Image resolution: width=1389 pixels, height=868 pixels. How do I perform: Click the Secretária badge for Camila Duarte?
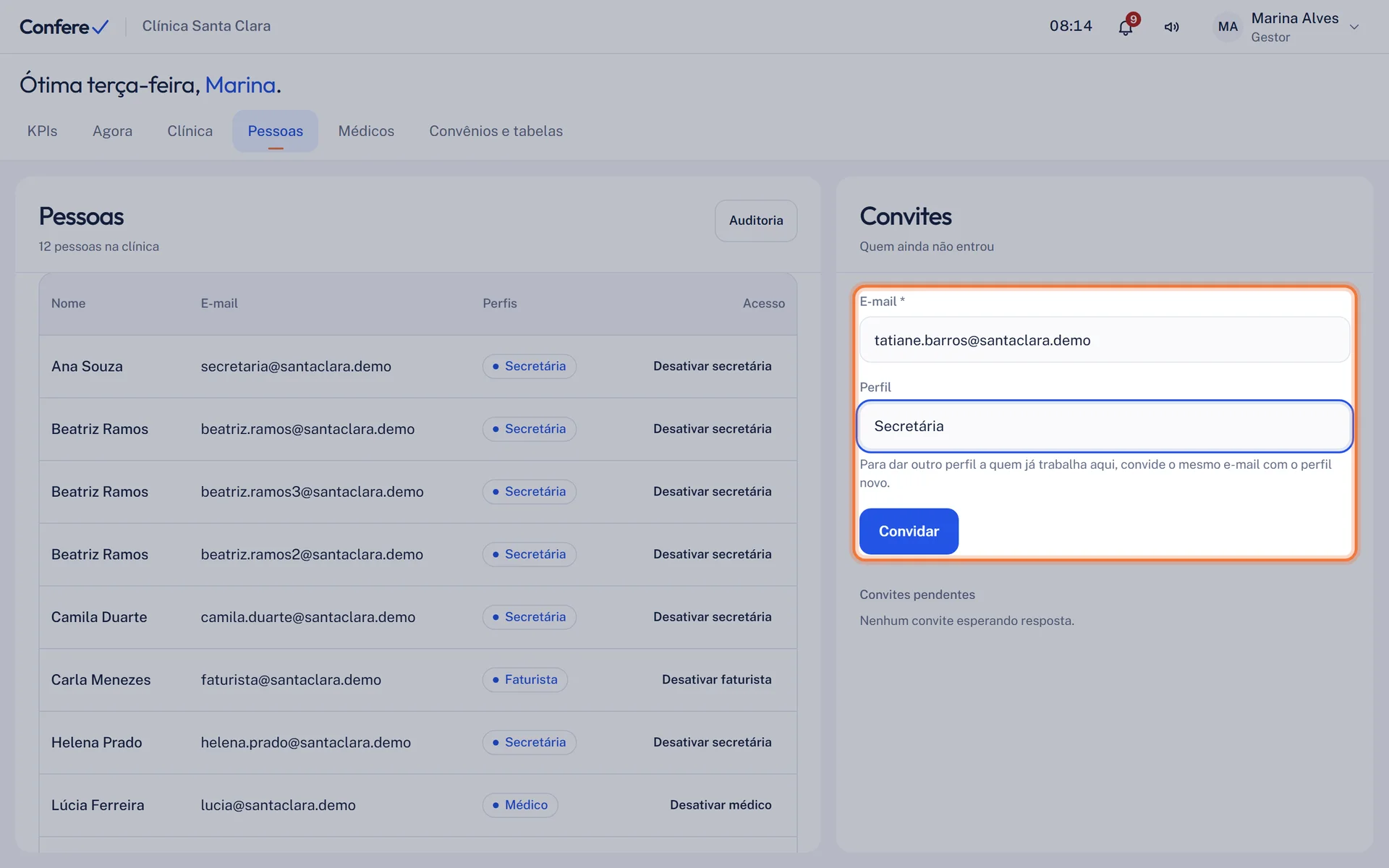pos(529,617)
